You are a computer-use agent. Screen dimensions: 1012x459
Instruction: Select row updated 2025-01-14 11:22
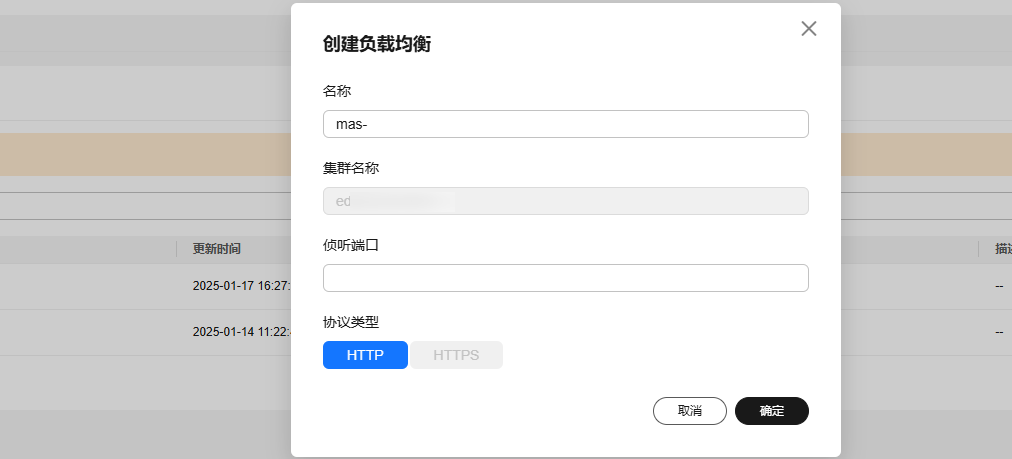tap(240, 331)
